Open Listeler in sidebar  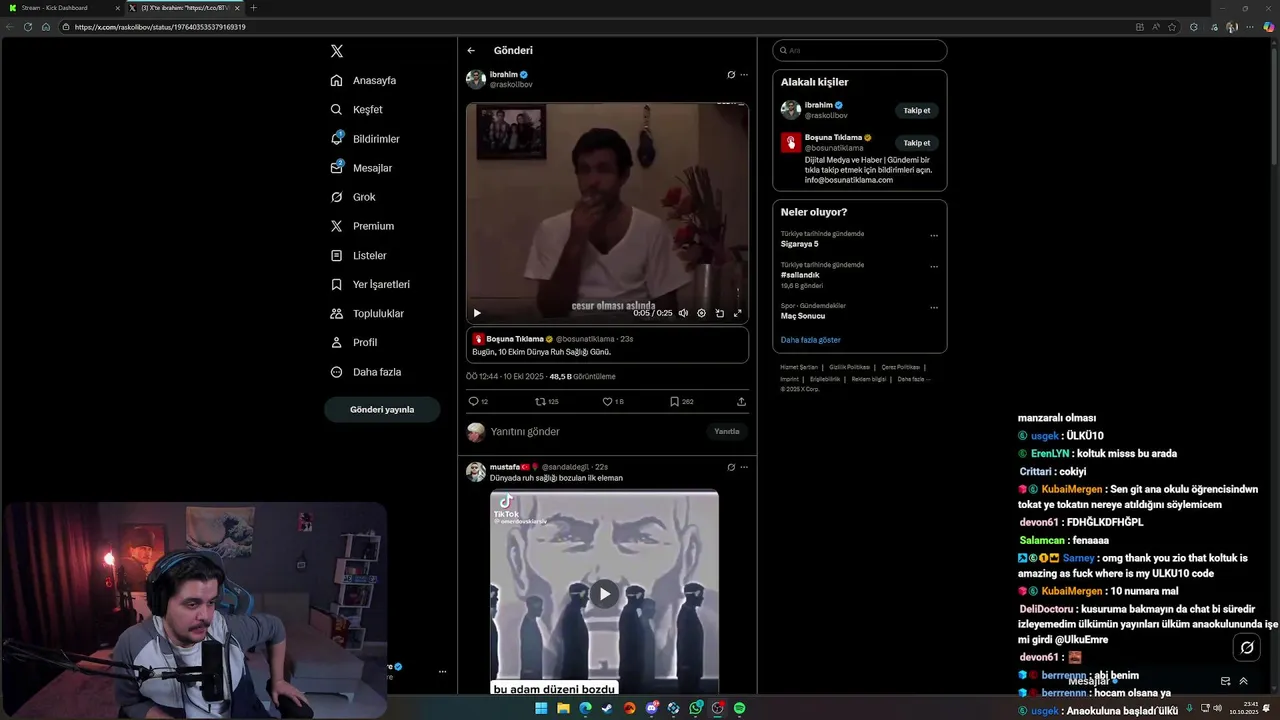click(359, 255)
